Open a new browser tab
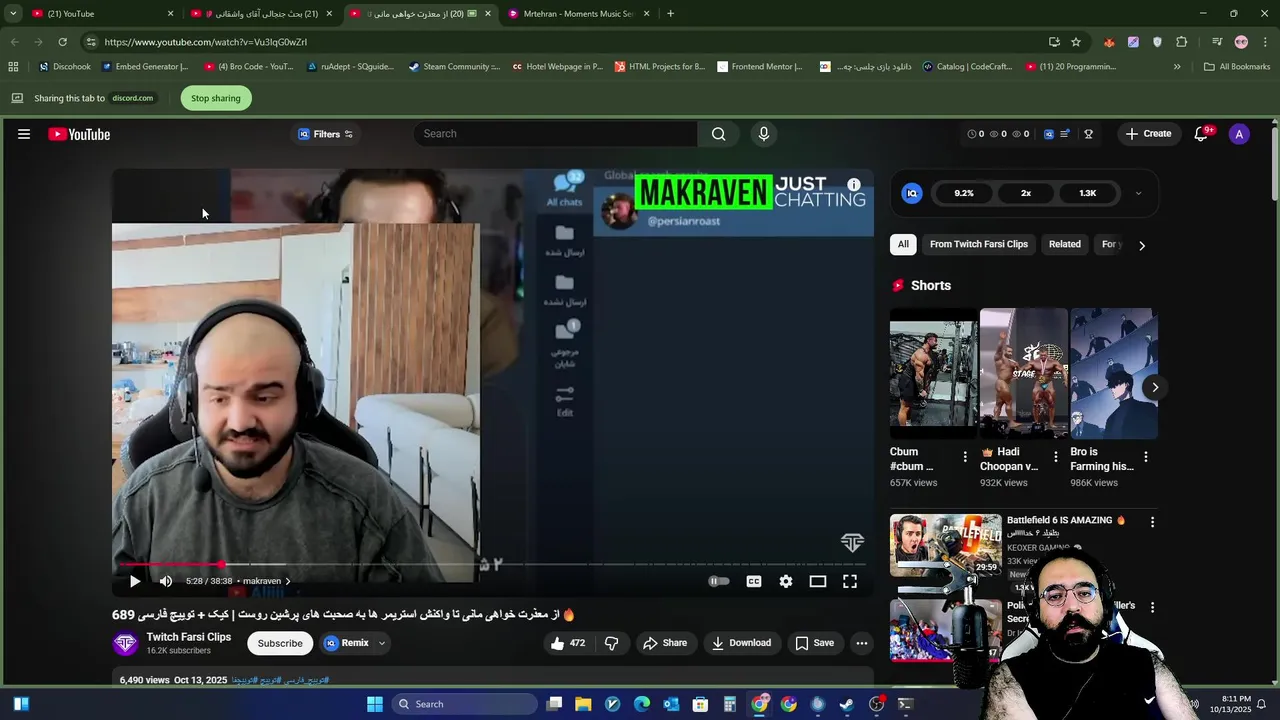 [670, 14]
